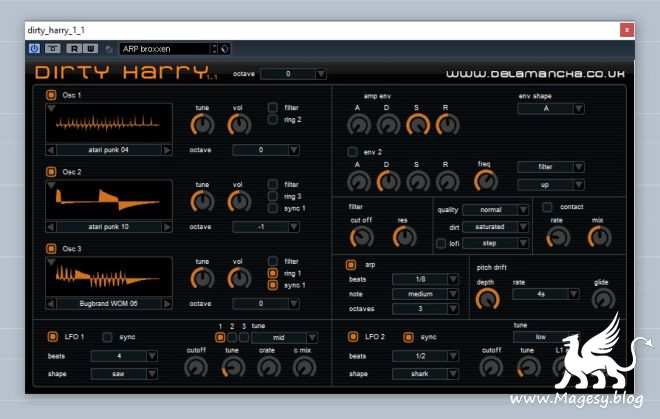Open the arp note medium dropdown
660x419 pixels.
point(426,294)
